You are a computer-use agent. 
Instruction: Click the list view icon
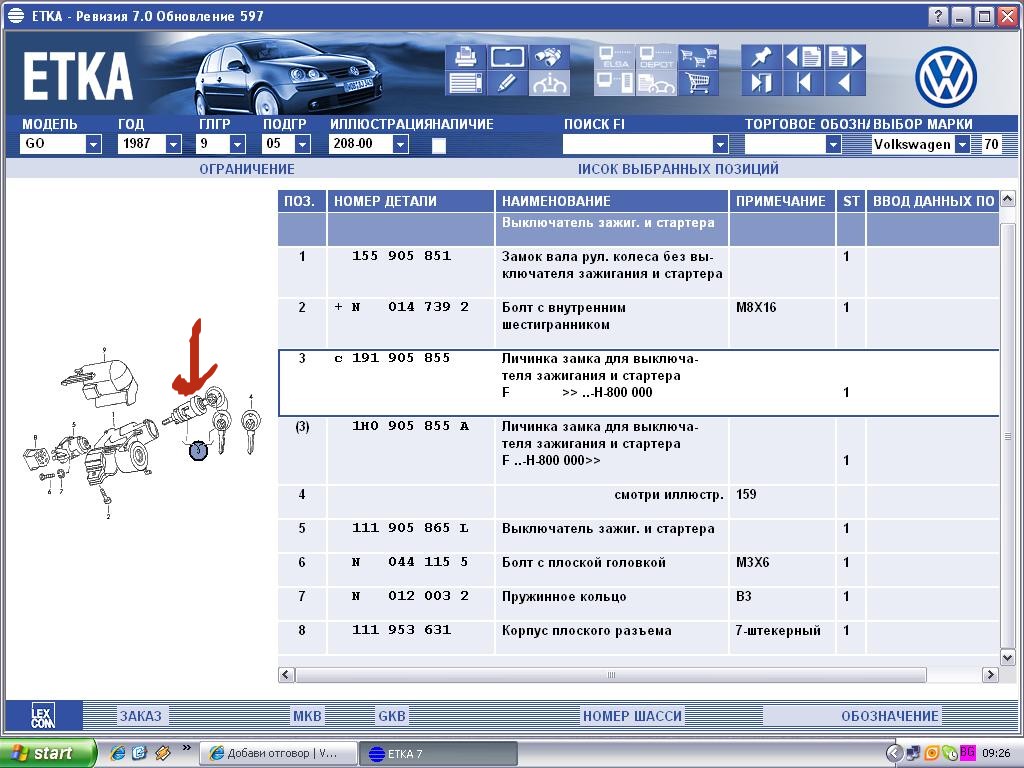pyautogui.click(x=465, y=84)
